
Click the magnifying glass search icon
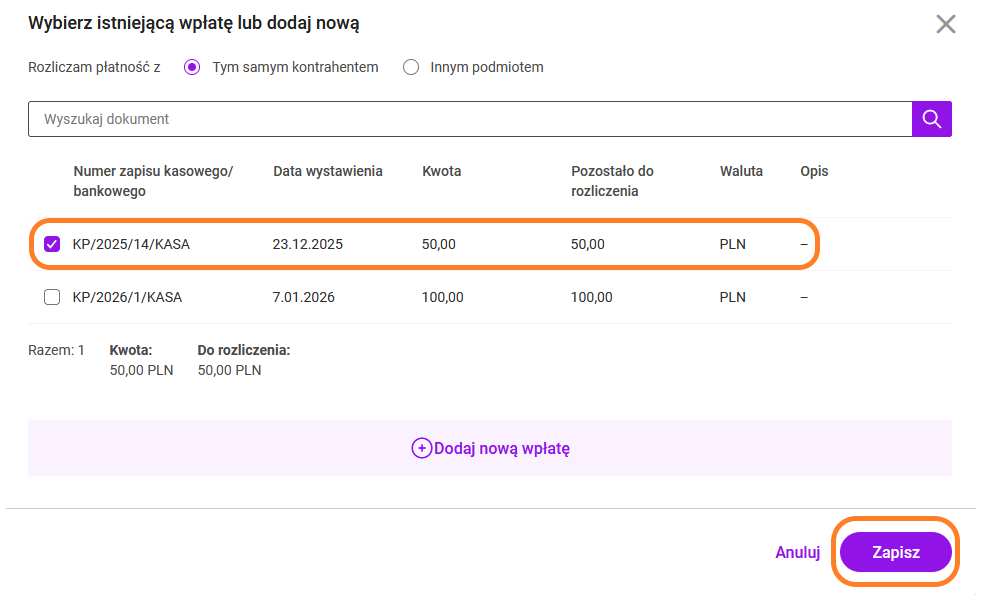(931, 119)
